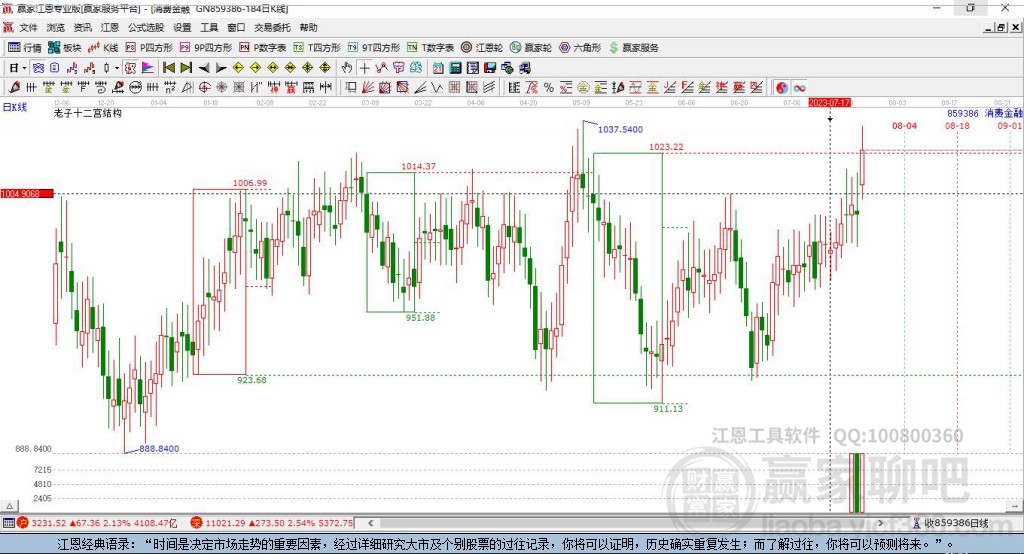Open the 六角形 tool
This screenshot has width=1024, height=554.
click(580, 47)
